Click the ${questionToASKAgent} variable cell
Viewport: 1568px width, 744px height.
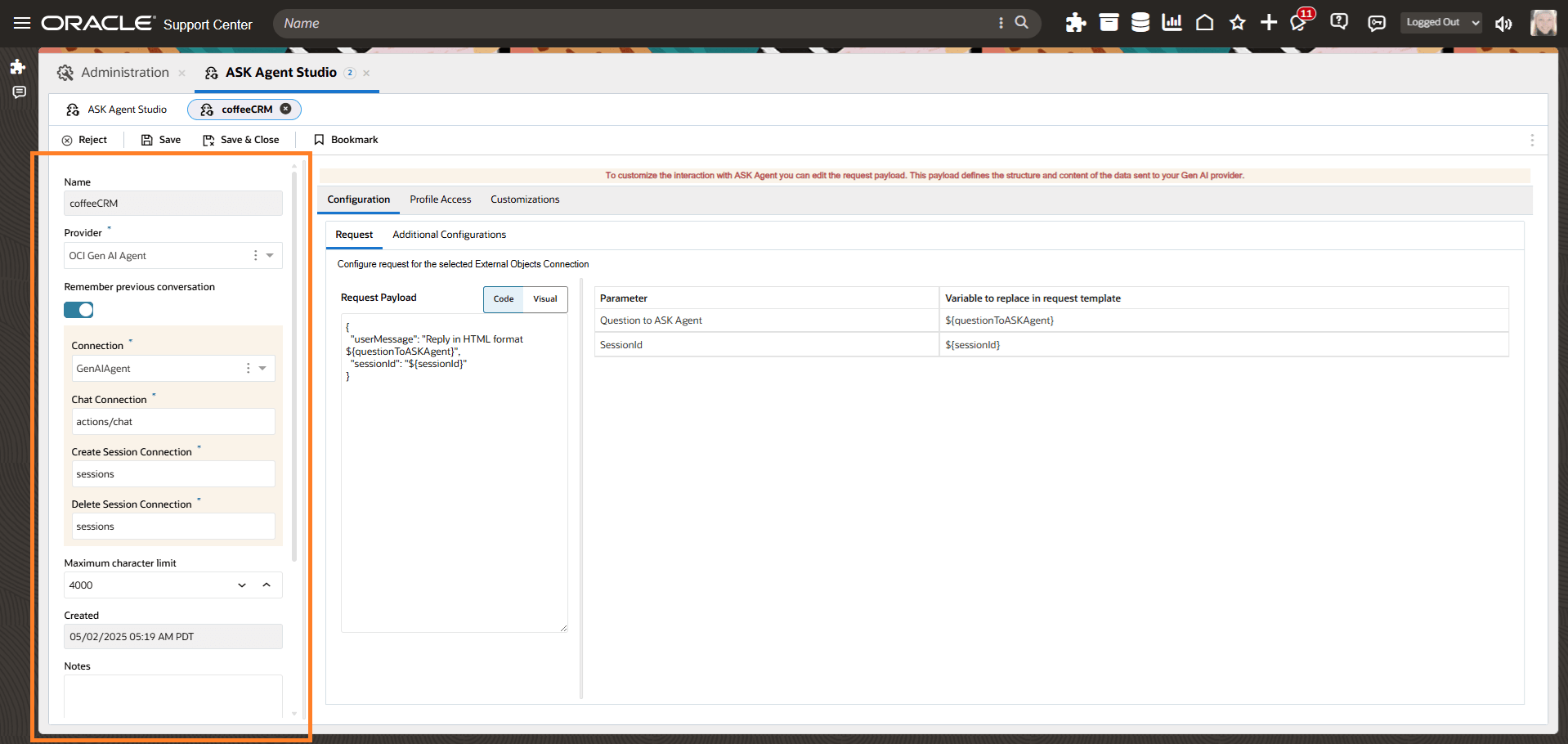tap(1224, 320)
